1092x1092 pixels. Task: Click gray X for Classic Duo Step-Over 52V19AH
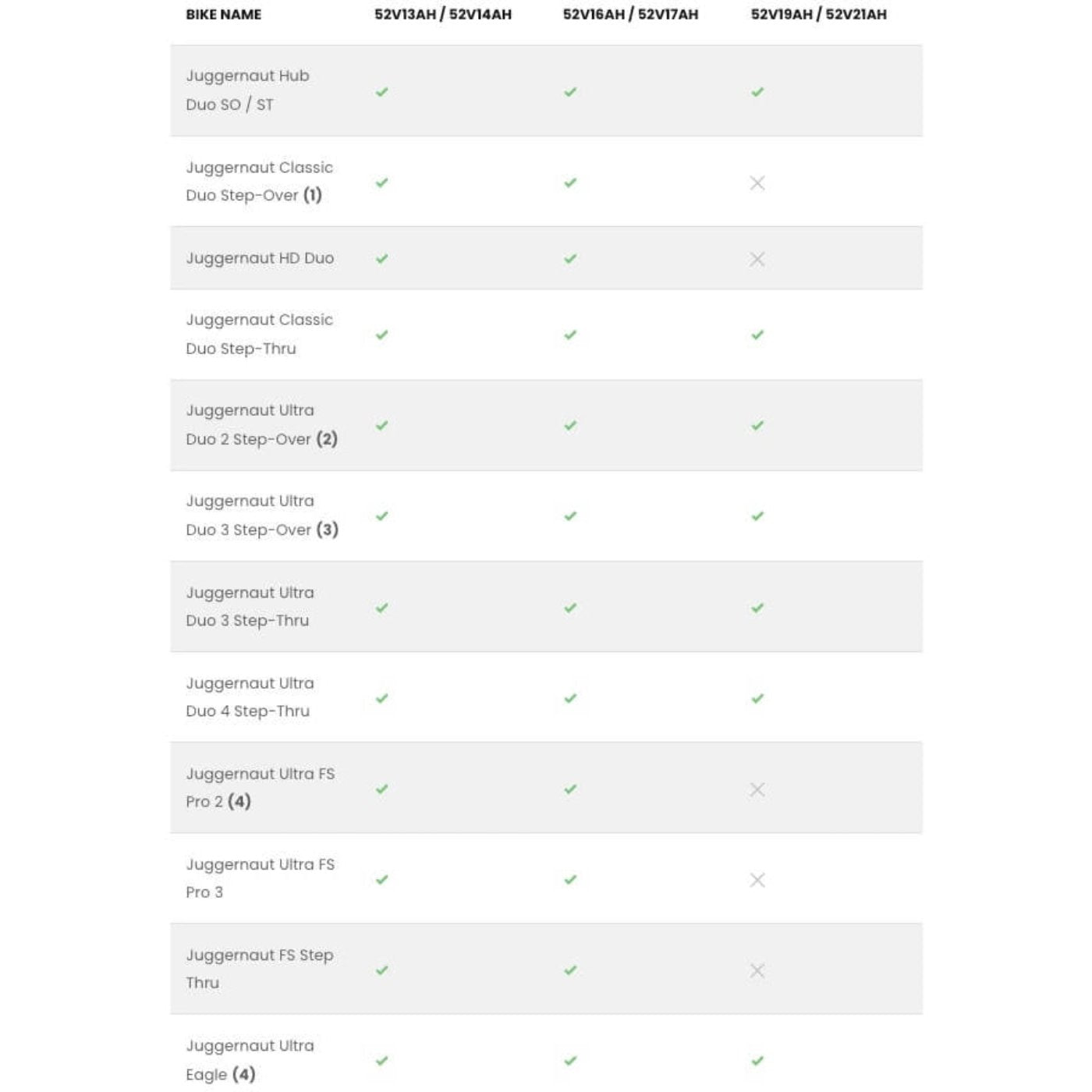(757, 183)
